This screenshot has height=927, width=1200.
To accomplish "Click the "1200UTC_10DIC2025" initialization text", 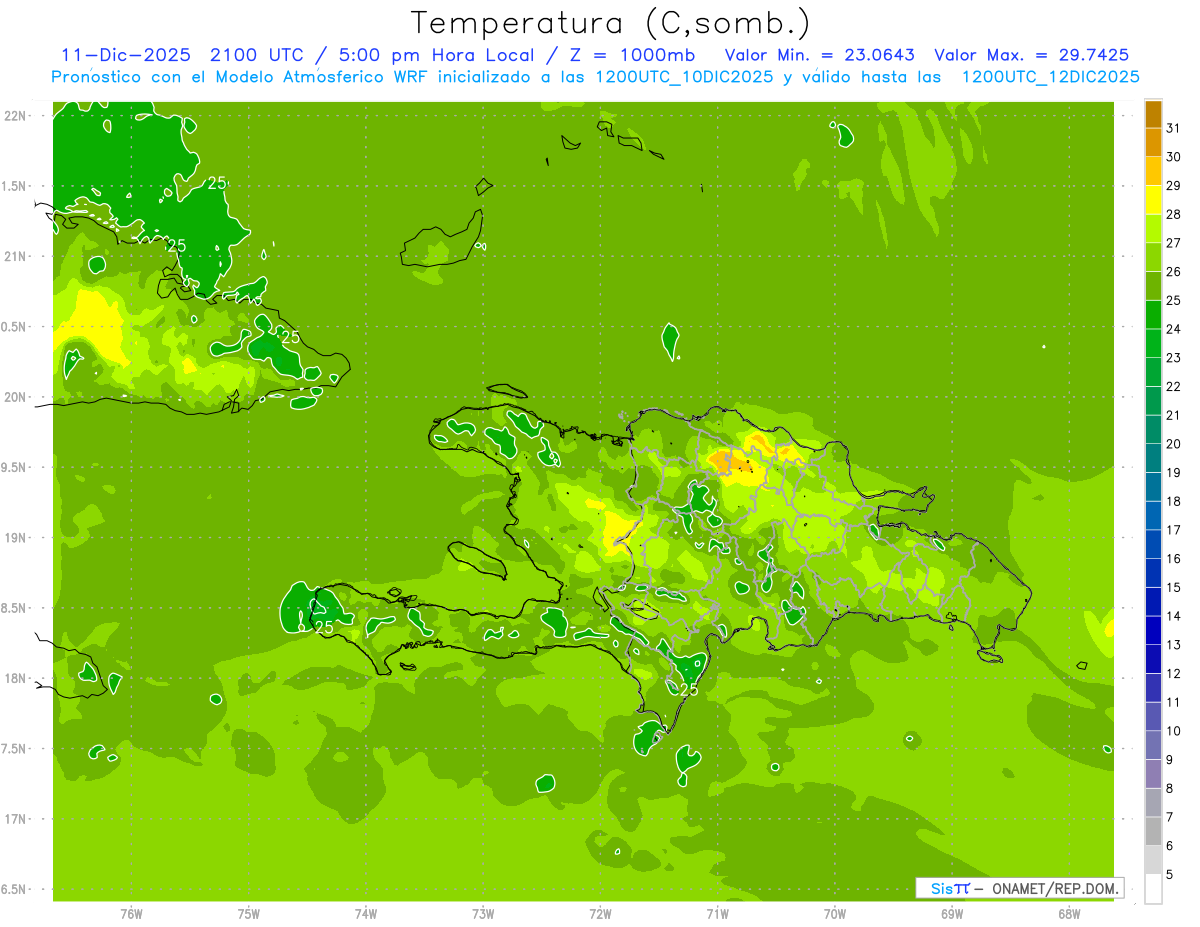I will pyautogui.click(x=683, y=77).
